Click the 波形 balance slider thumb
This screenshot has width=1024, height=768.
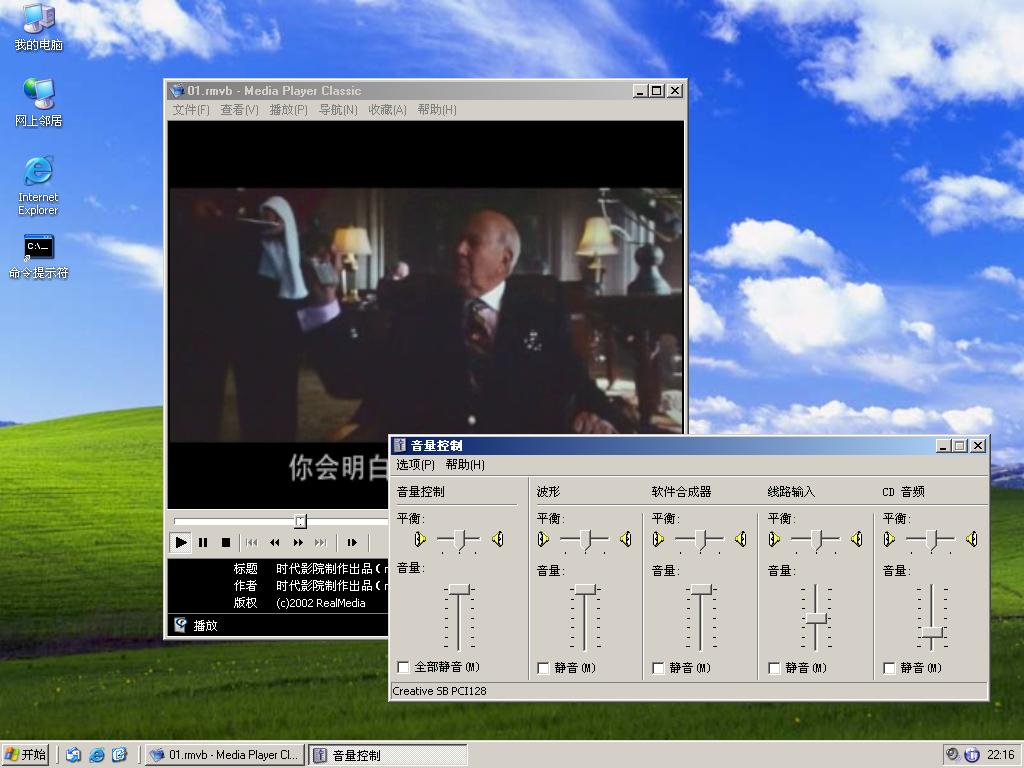pos(584,539)
